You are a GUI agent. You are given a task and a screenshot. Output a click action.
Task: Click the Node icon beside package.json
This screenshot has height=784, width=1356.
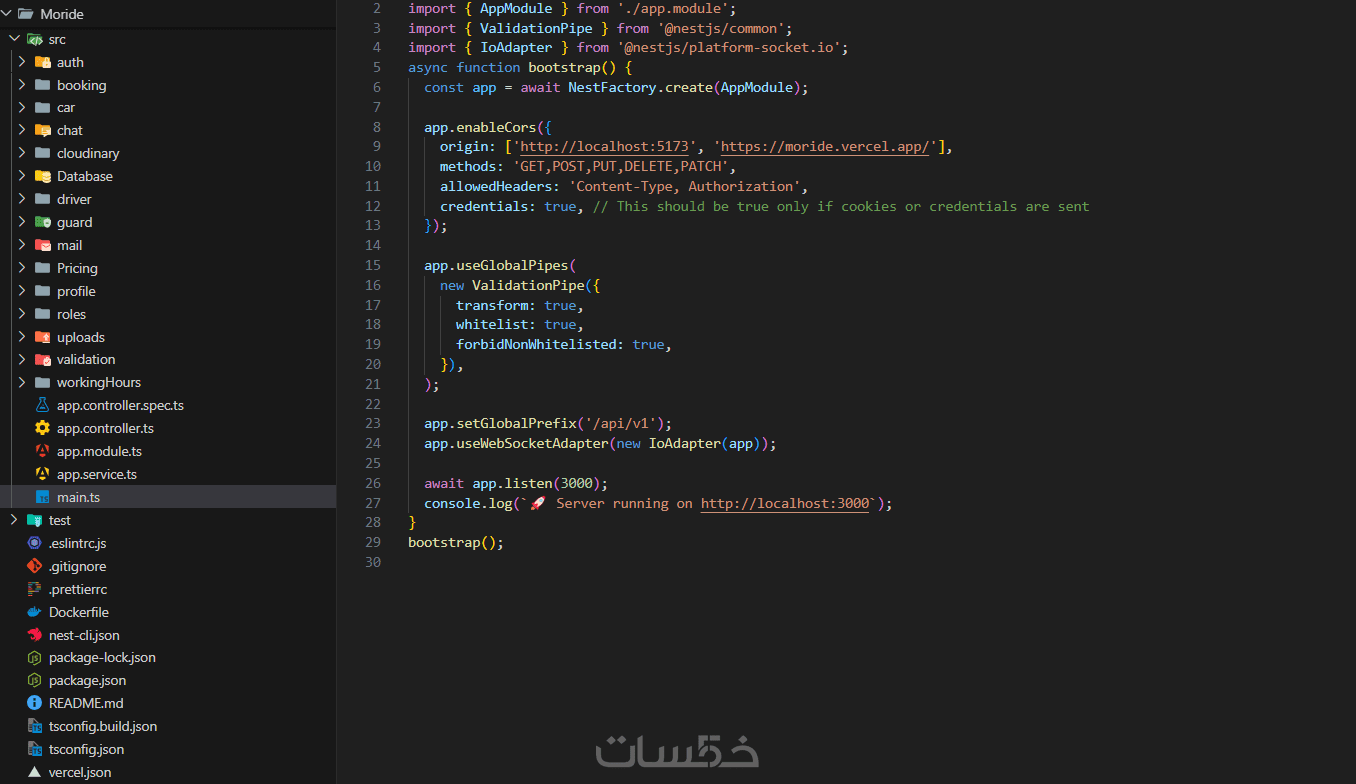34,680
